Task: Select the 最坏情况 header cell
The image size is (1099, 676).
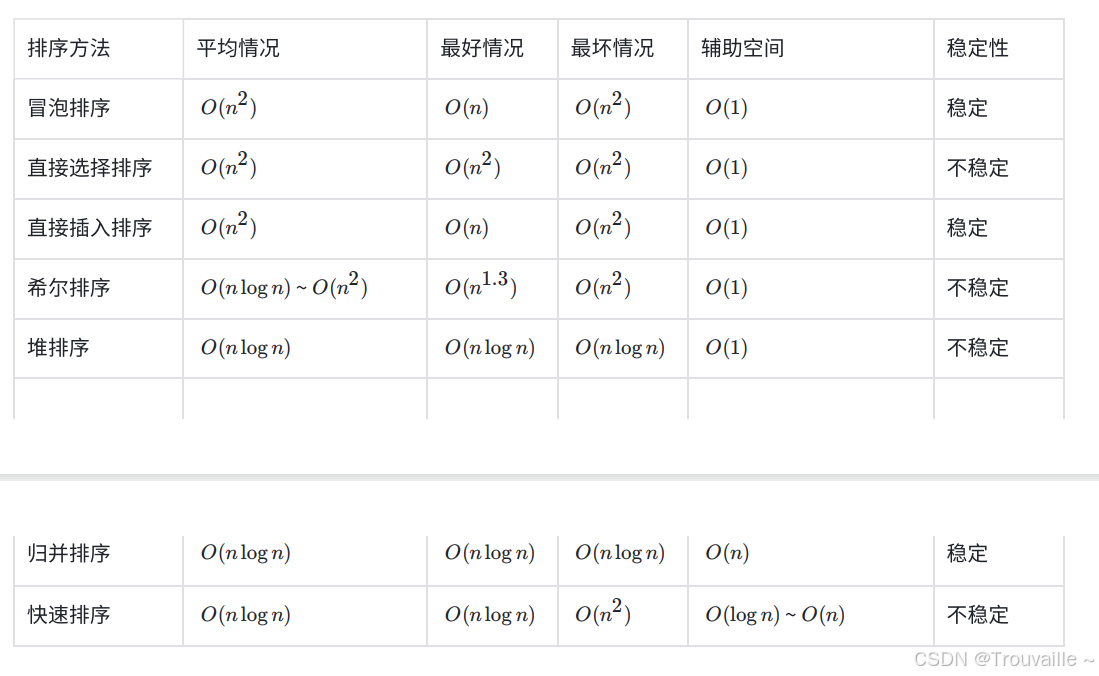Action: pos(612,48)
